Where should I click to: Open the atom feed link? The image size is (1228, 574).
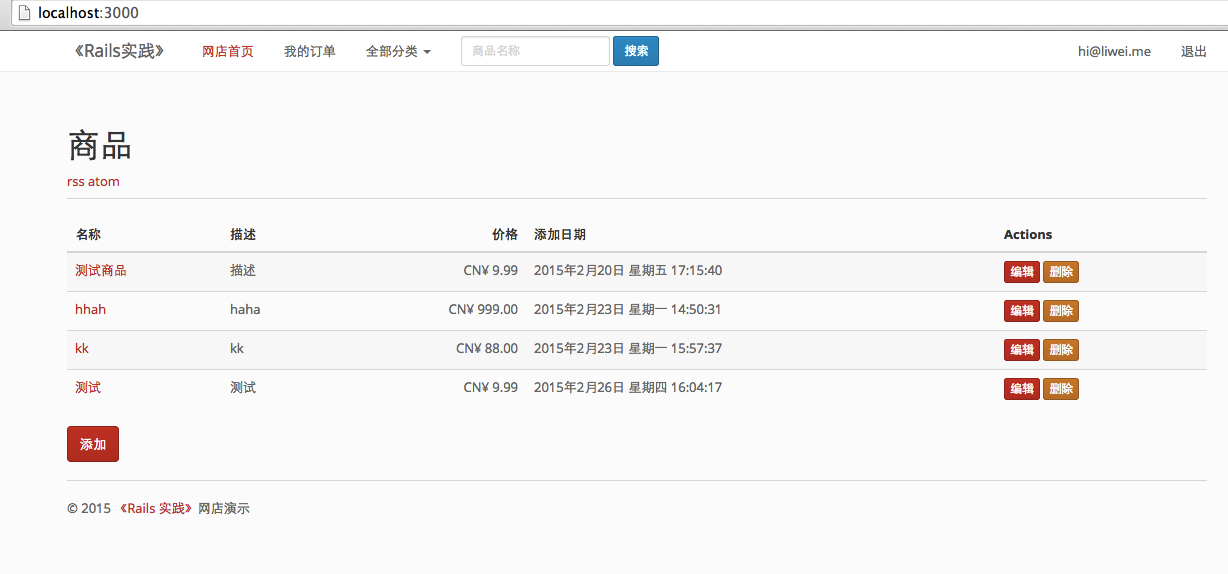(104, 182)
